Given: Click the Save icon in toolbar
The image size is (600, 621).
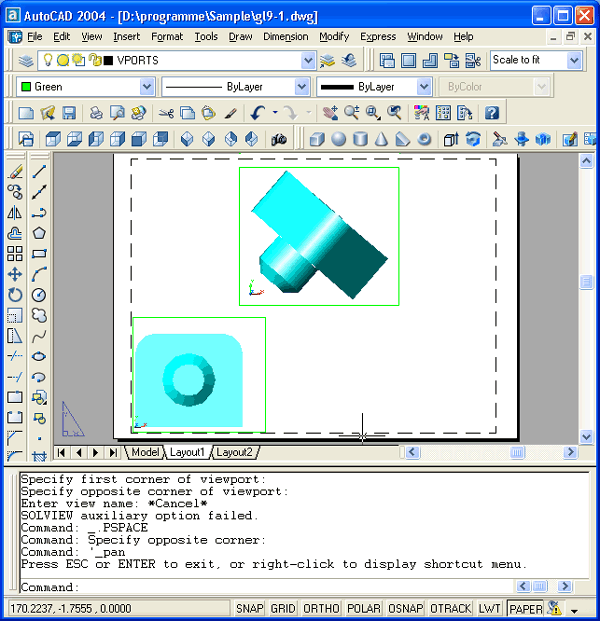Looking at the screenshot, I should pyautogui.click(x=69, y=113).
